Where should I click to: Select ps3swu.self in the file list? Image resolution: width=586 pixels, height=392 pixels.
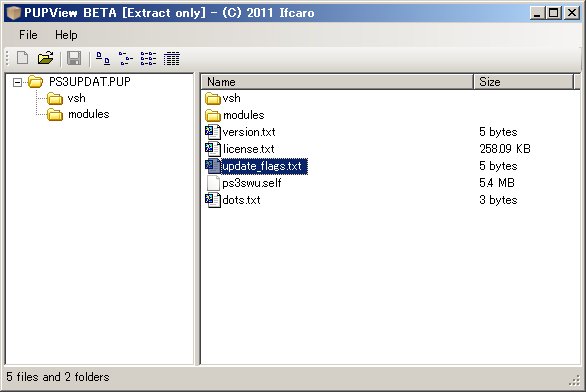tap(252, 183)
